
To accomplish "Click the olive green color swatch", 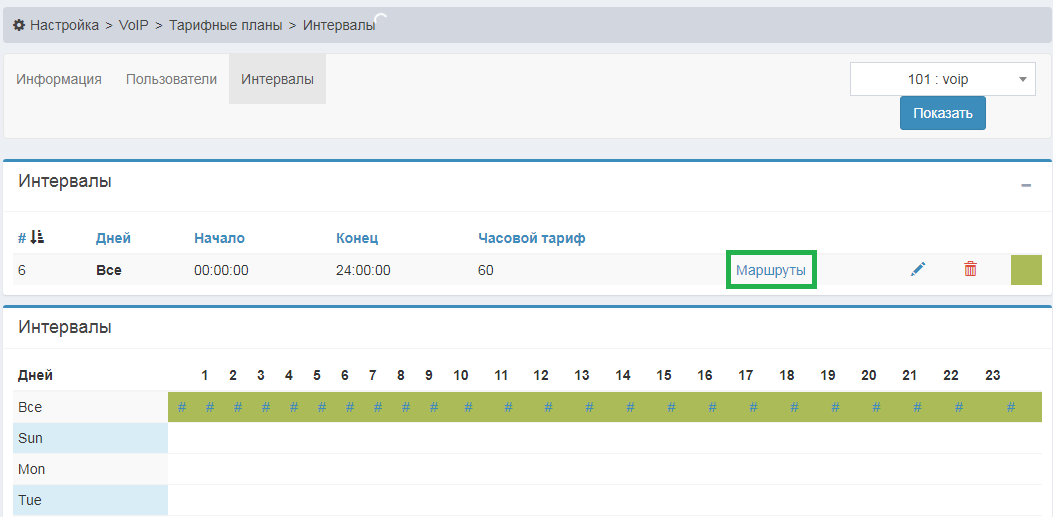I will pos(1026,270).
